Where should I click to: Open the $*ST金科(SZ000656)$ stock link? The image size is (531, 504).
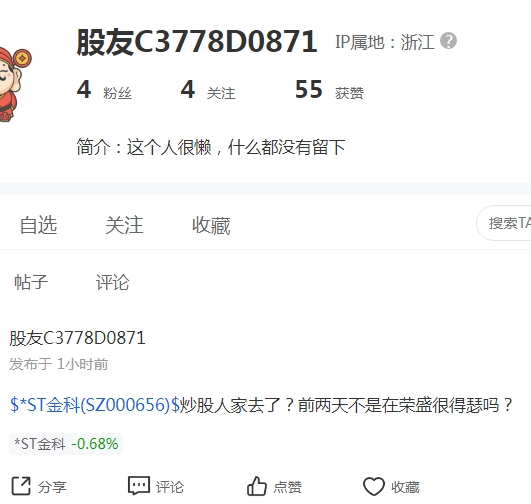tap(95, 405)
